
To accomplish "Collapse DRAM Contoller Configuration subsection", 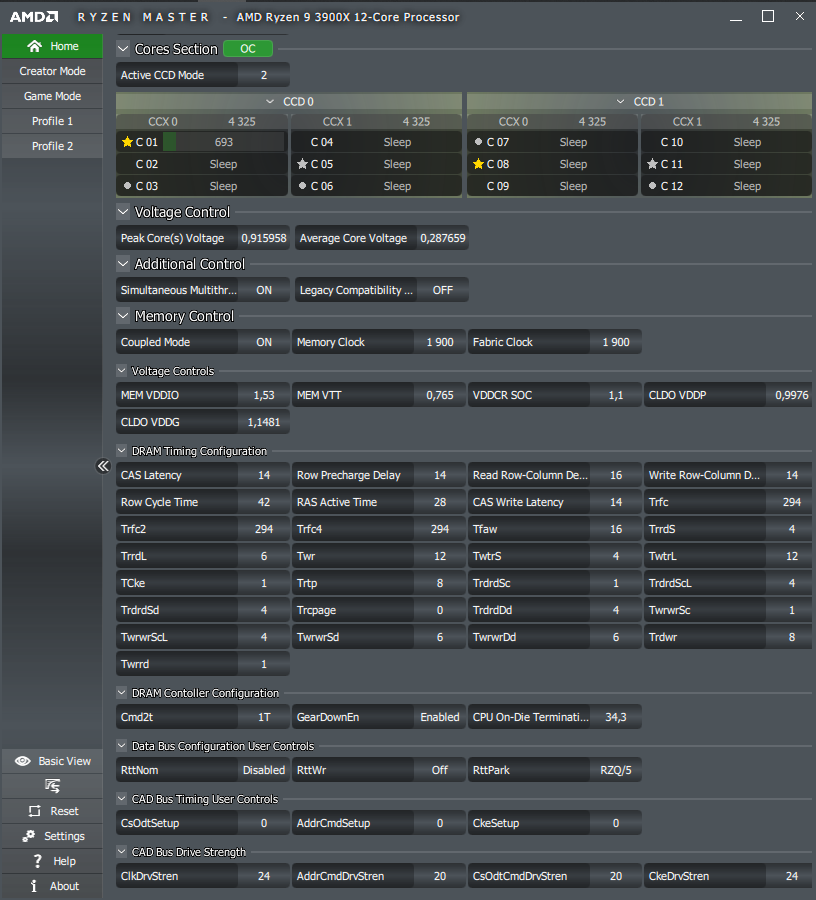I will coord(121,693).
